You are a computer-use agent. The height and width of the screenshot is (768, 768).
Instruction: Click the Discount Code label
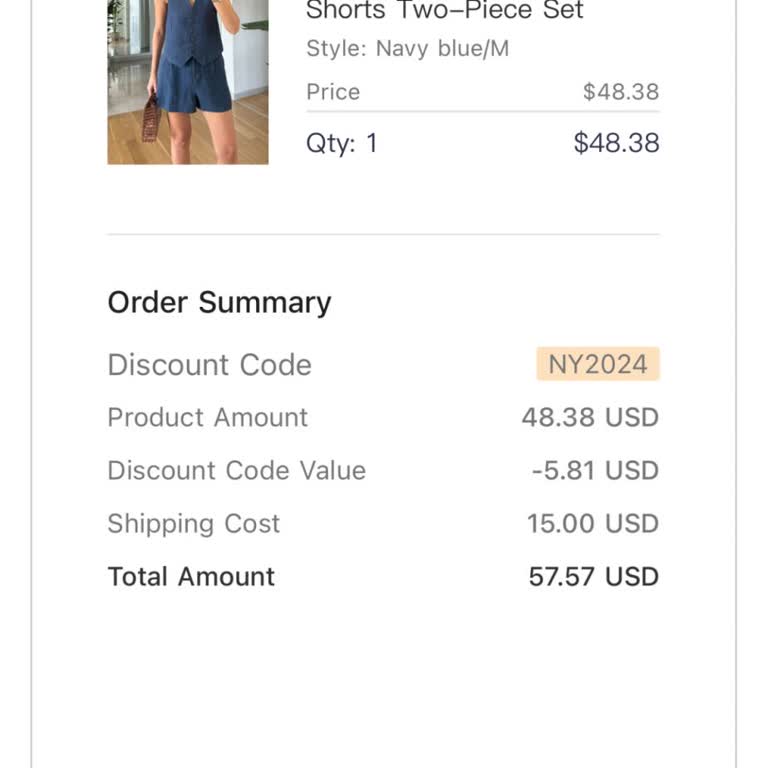point(209,365)
